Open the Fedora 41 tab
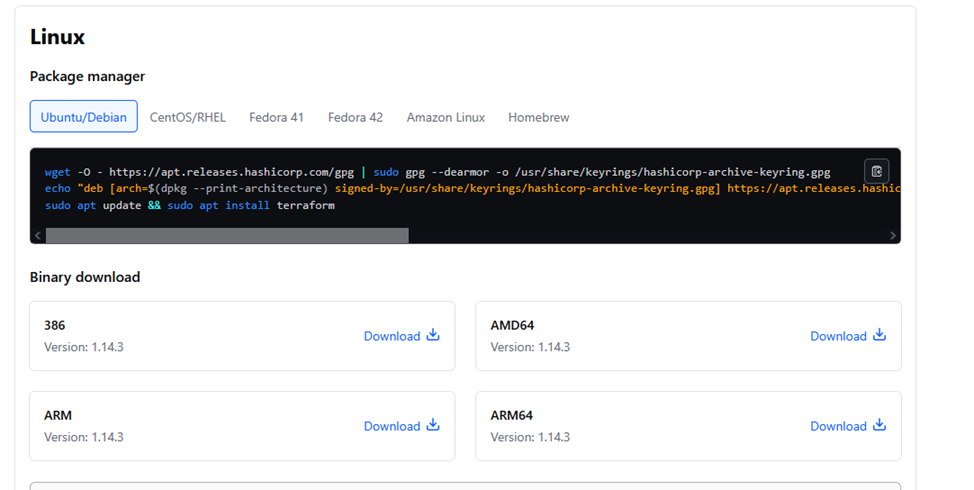Image resolution: width=974 pixels, height=490 pixels. click(276, 117)
